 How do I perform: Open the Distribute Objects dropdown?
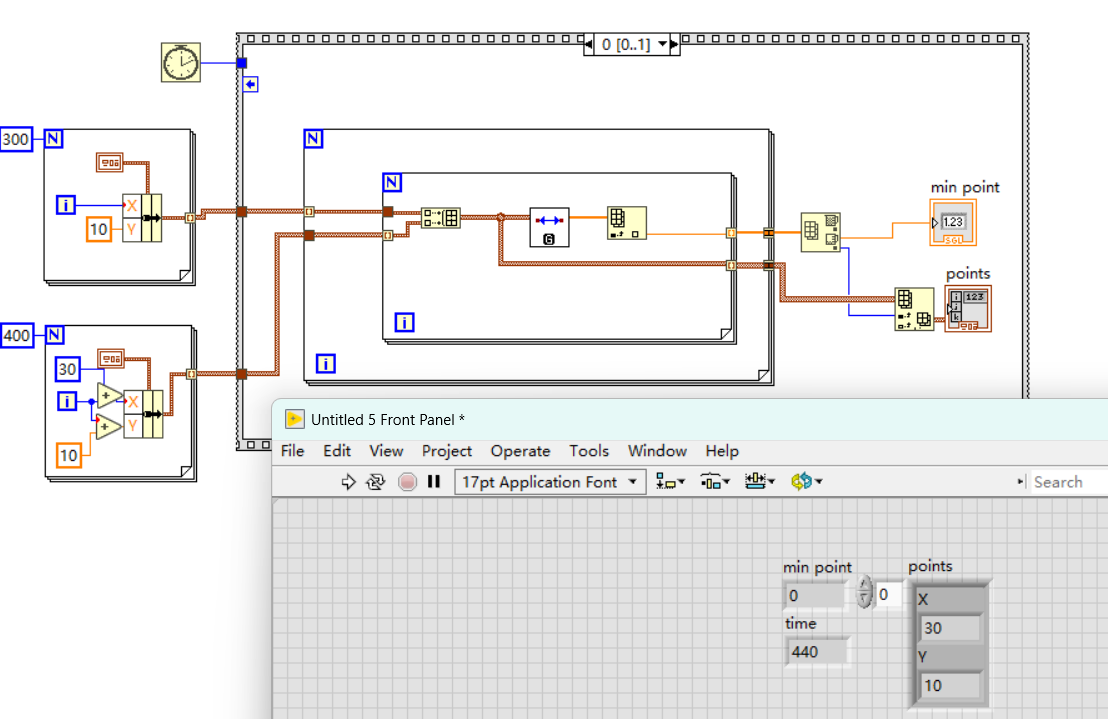[714, 482]
